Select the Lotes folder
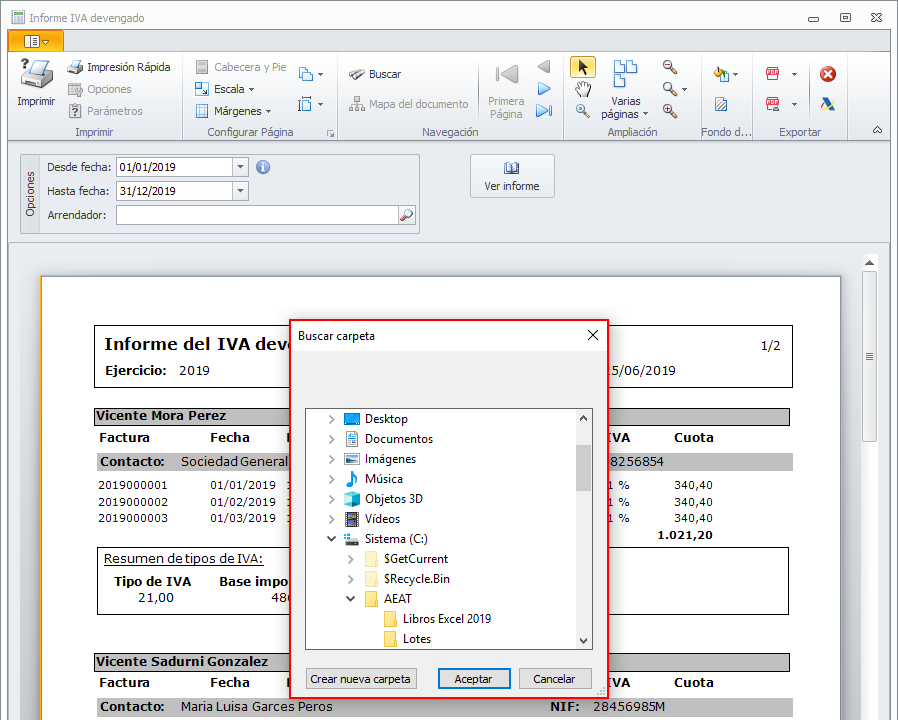The height and width of the screenshot is (720, 898). pos(416,639)
